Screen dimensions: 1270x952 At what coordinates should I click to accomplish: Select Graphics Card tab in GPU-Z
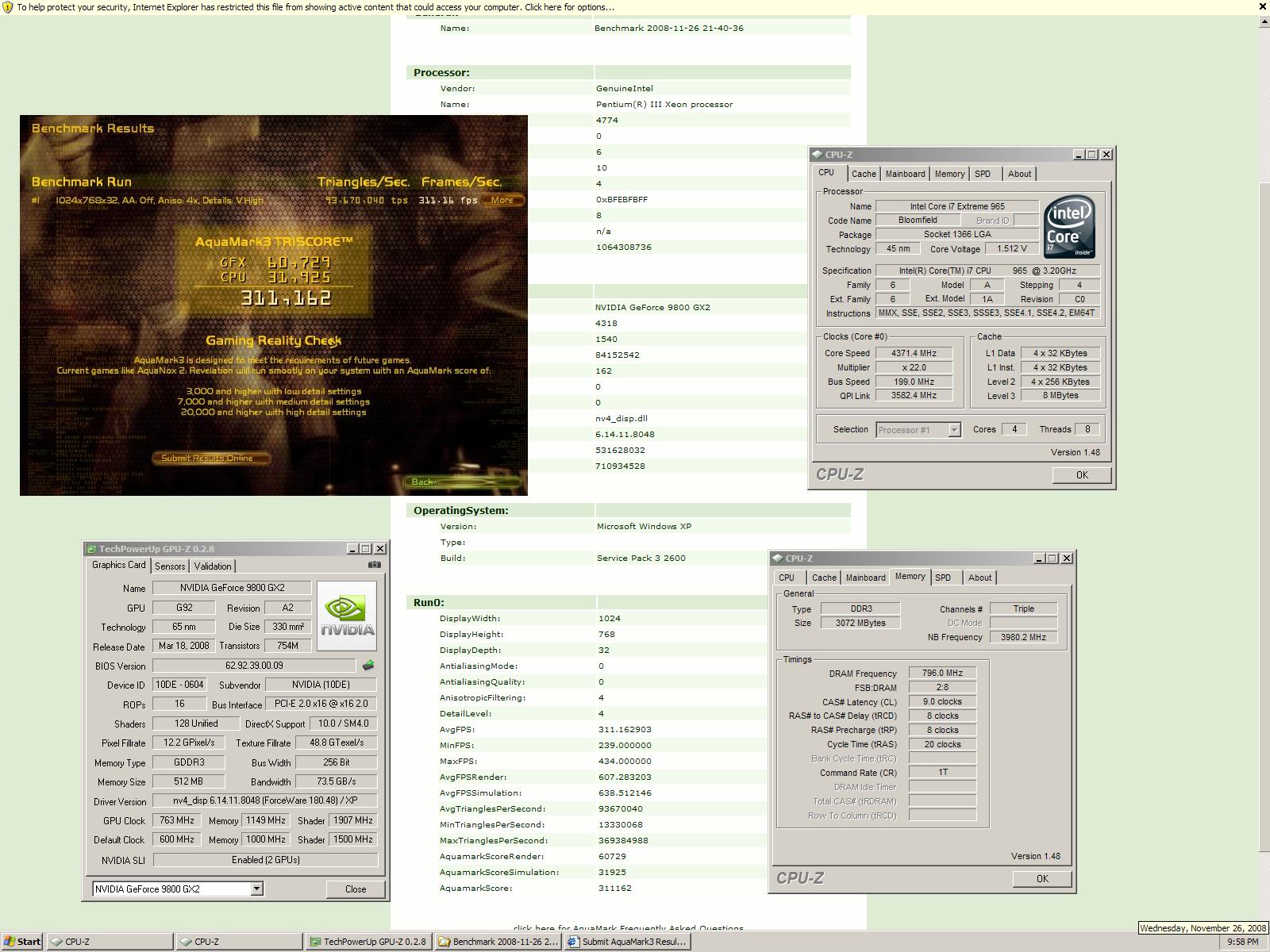[x=118, y=565]
